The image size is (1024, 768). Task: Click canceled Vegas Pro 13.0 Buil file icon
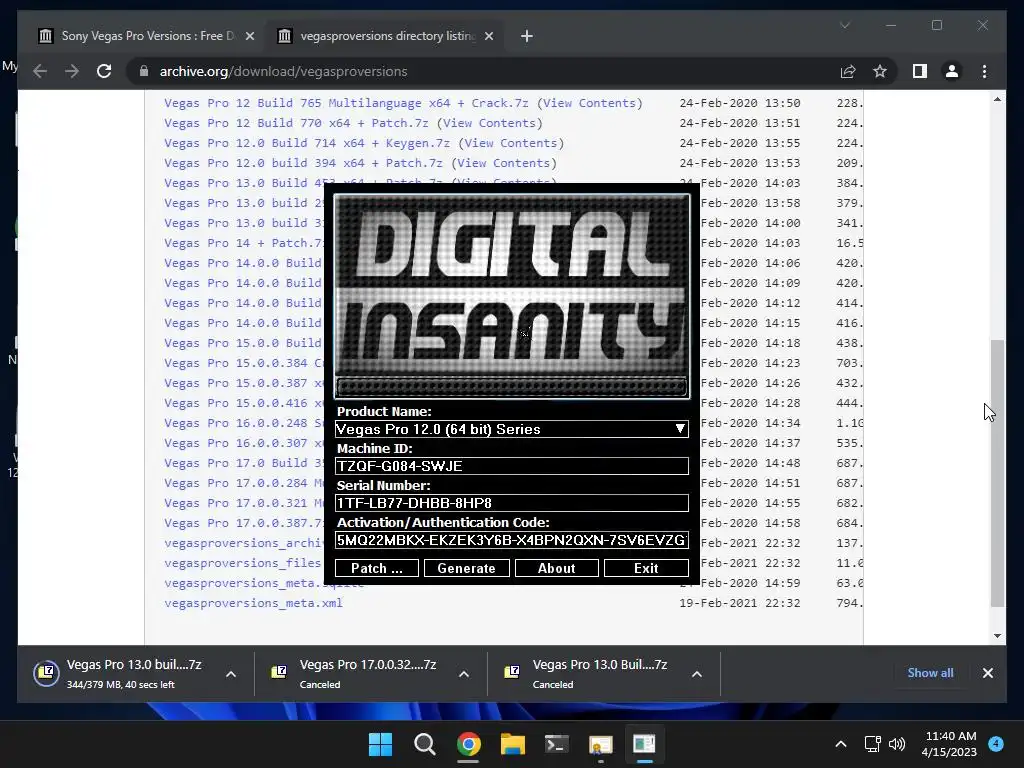(512, 671)
